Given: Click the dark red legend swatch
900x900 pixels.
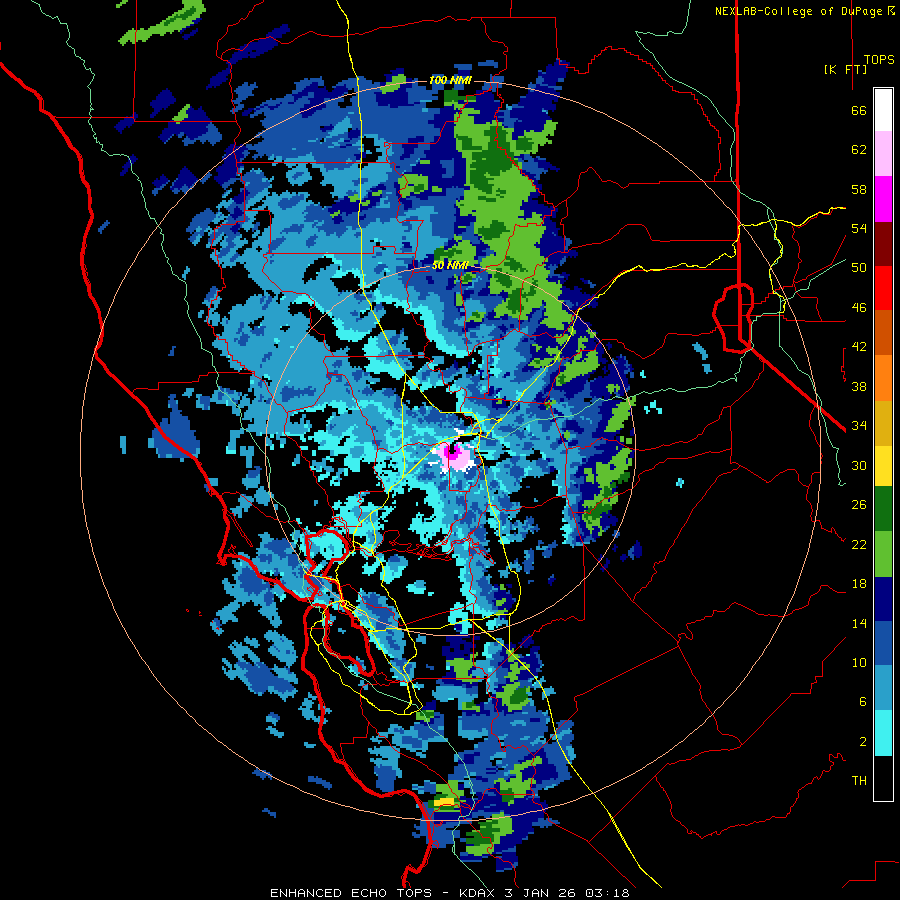Looking at the screenshot, I should pyautogui.click(x=883, y=243).
